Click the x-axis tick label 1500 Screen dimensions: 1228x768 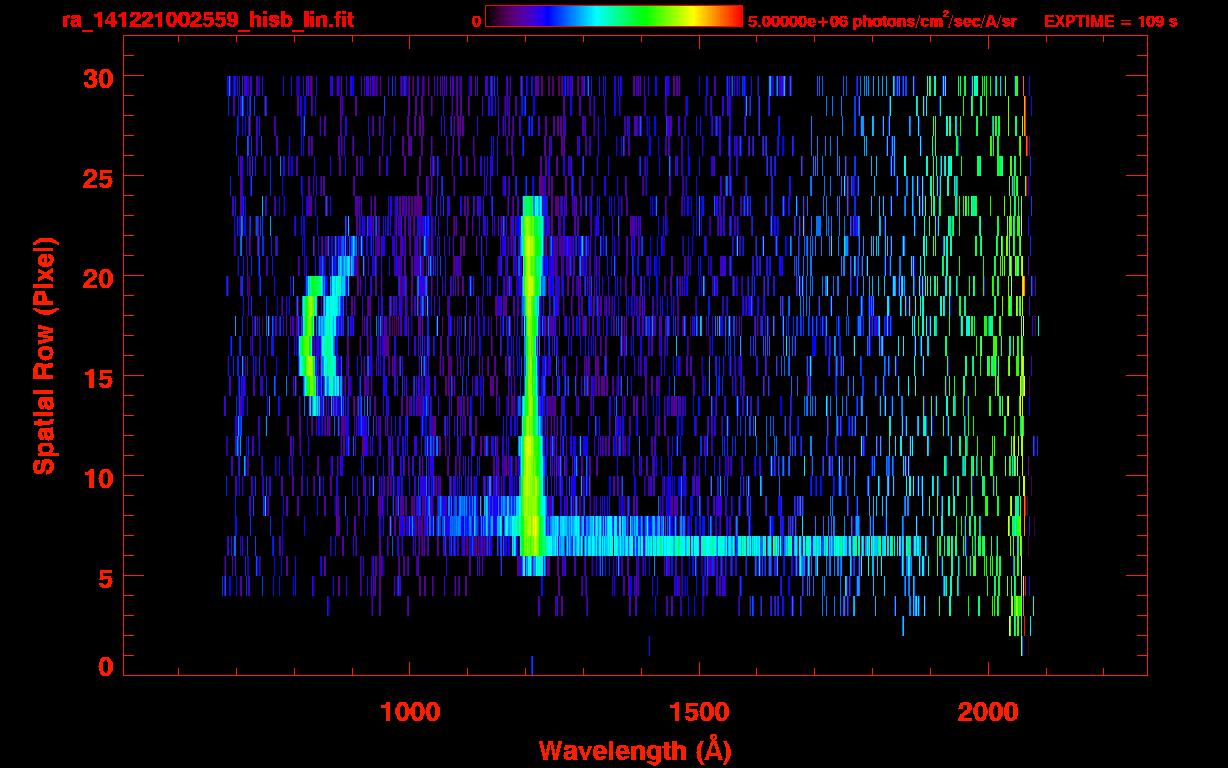coord(699,712)
